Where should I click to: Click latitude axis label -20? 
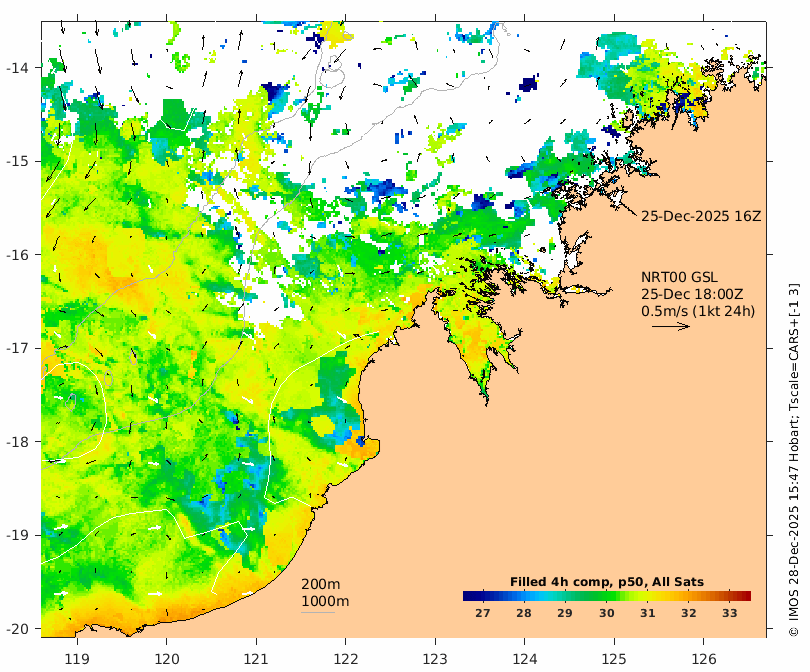(18, 629)
